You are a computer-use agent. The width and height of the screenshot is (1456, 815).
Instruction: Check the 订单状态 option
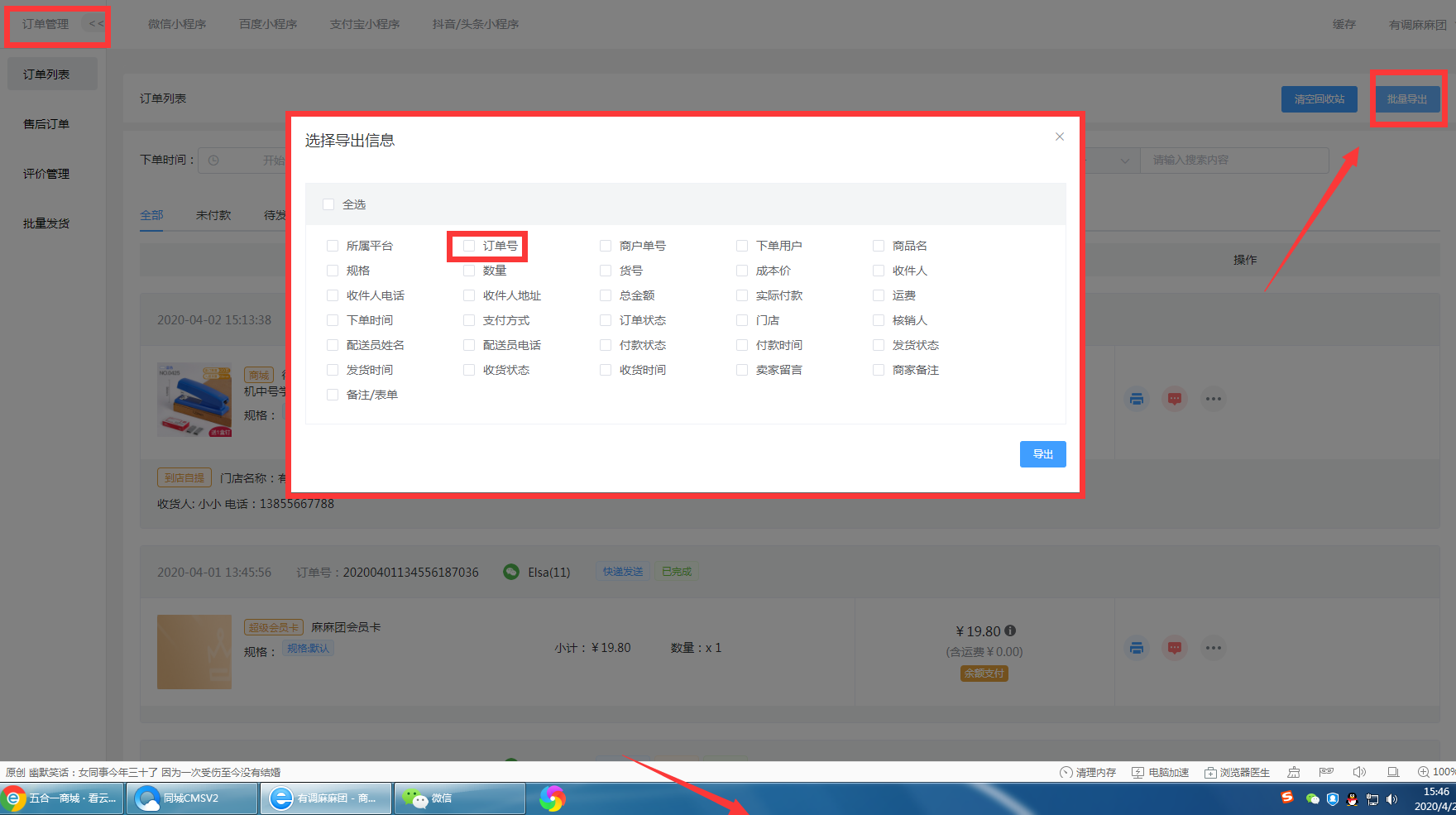point(606,320)
